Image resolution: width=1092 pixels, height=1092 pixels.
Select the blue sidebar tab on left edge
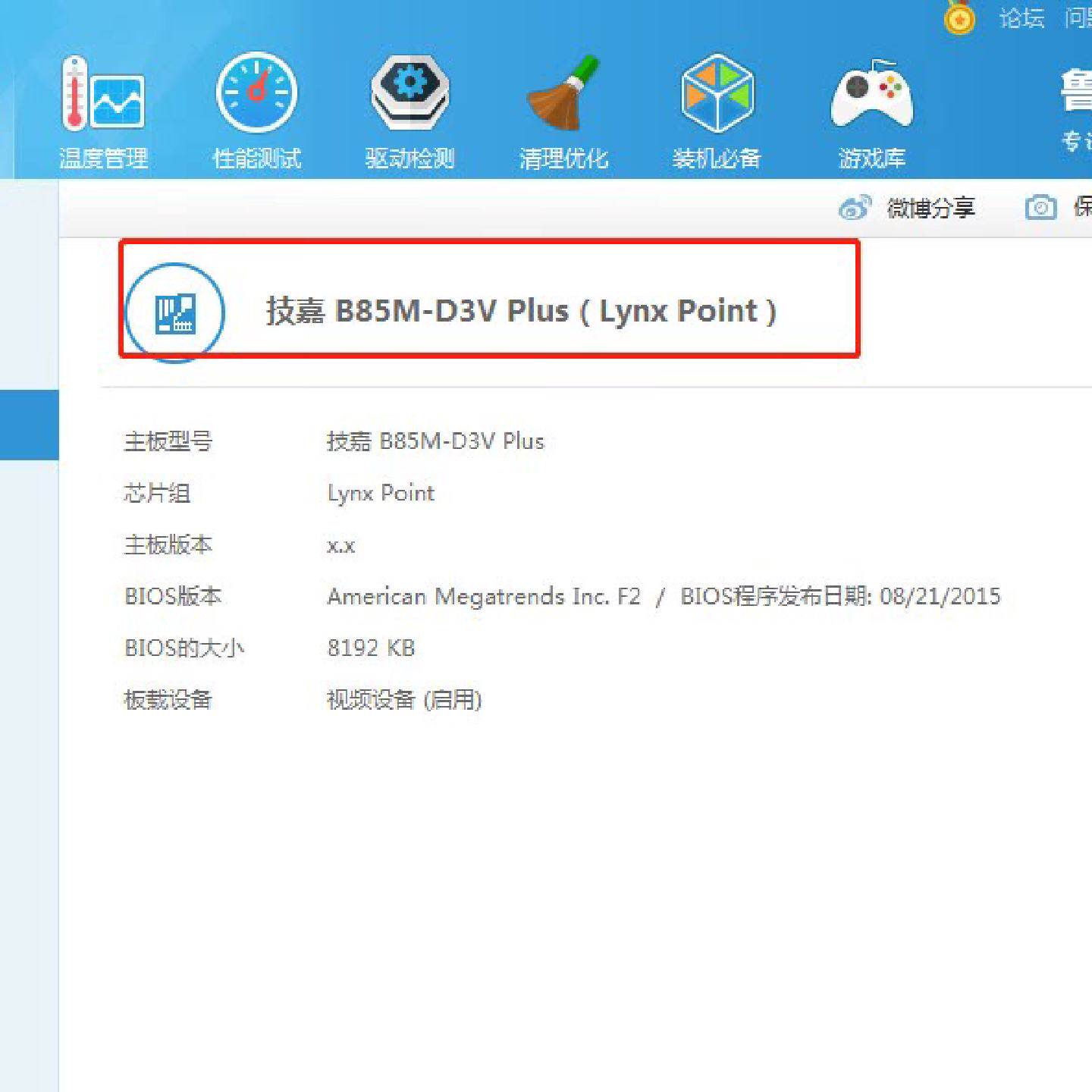coord(30,425)
